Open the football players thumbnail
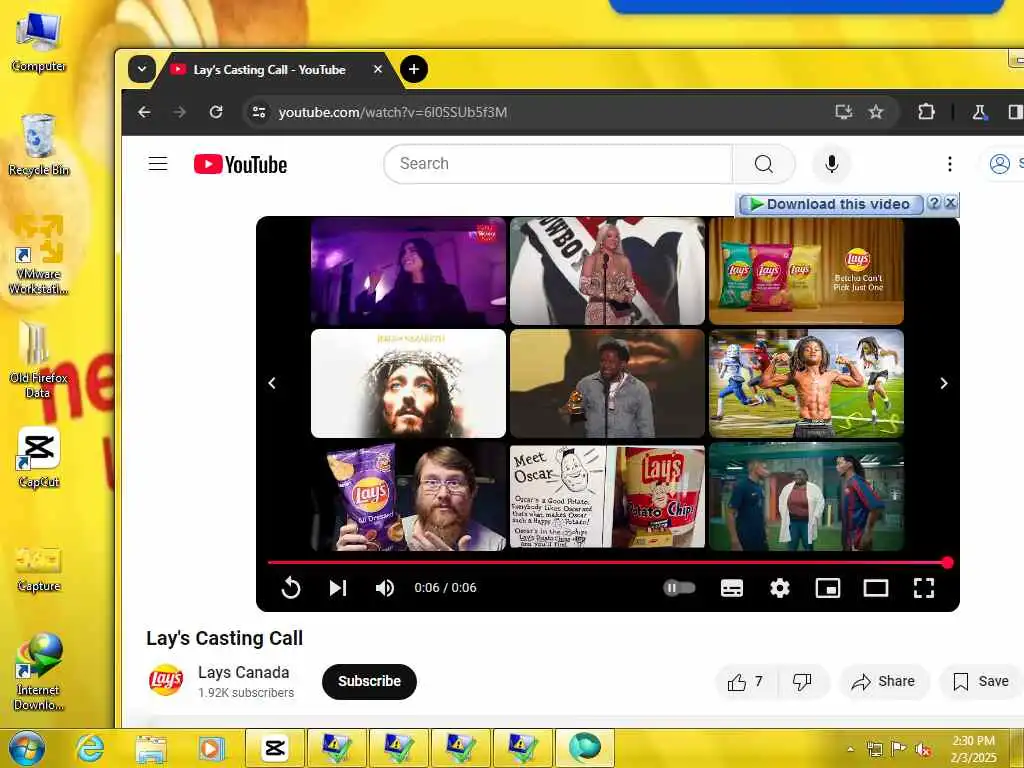 pos(807,383)
